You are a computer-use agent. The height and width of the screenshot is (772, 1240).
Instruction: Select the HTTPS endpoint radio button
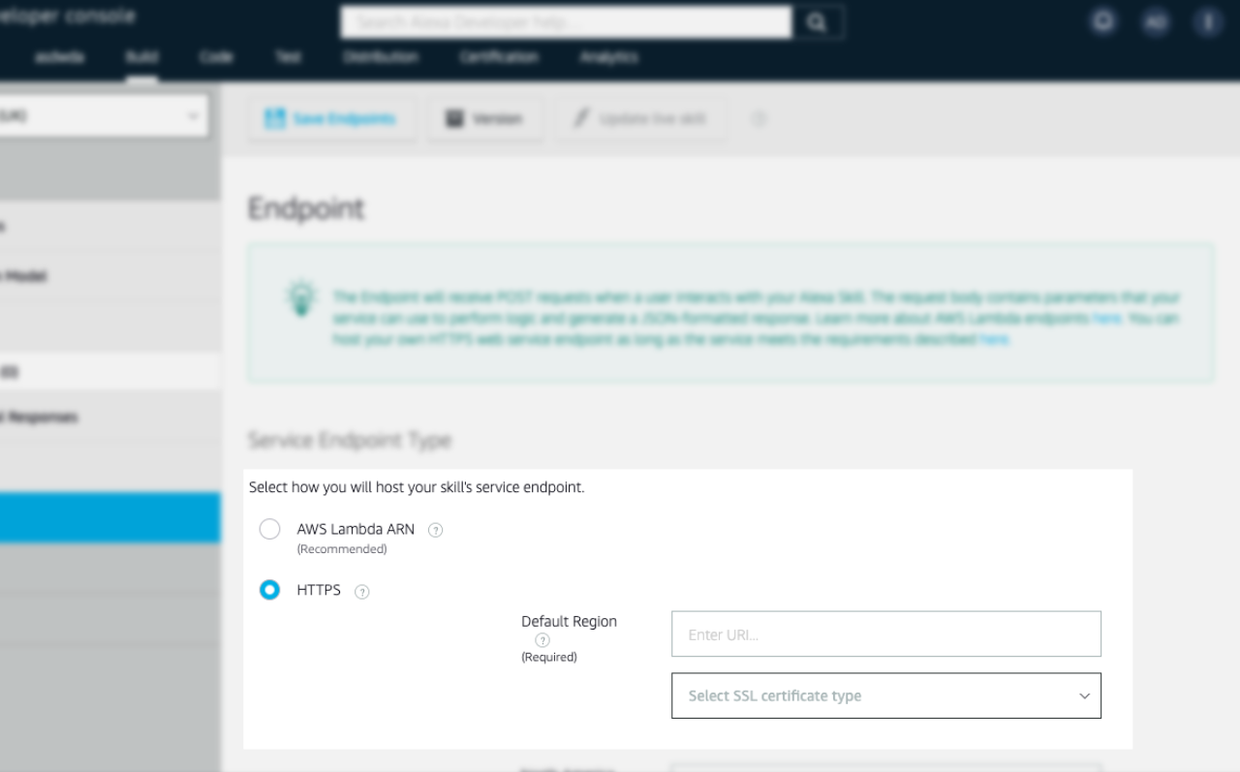pyautogui.click(x=270, y=590)
